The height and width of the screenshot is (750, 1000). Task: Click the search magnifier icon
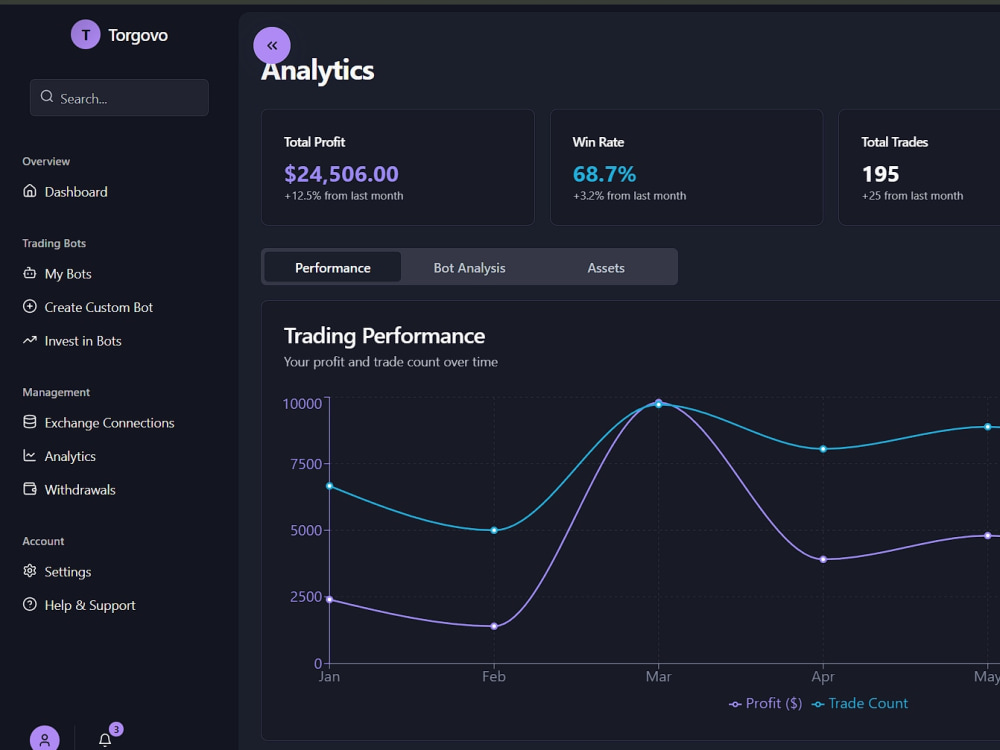47,96
